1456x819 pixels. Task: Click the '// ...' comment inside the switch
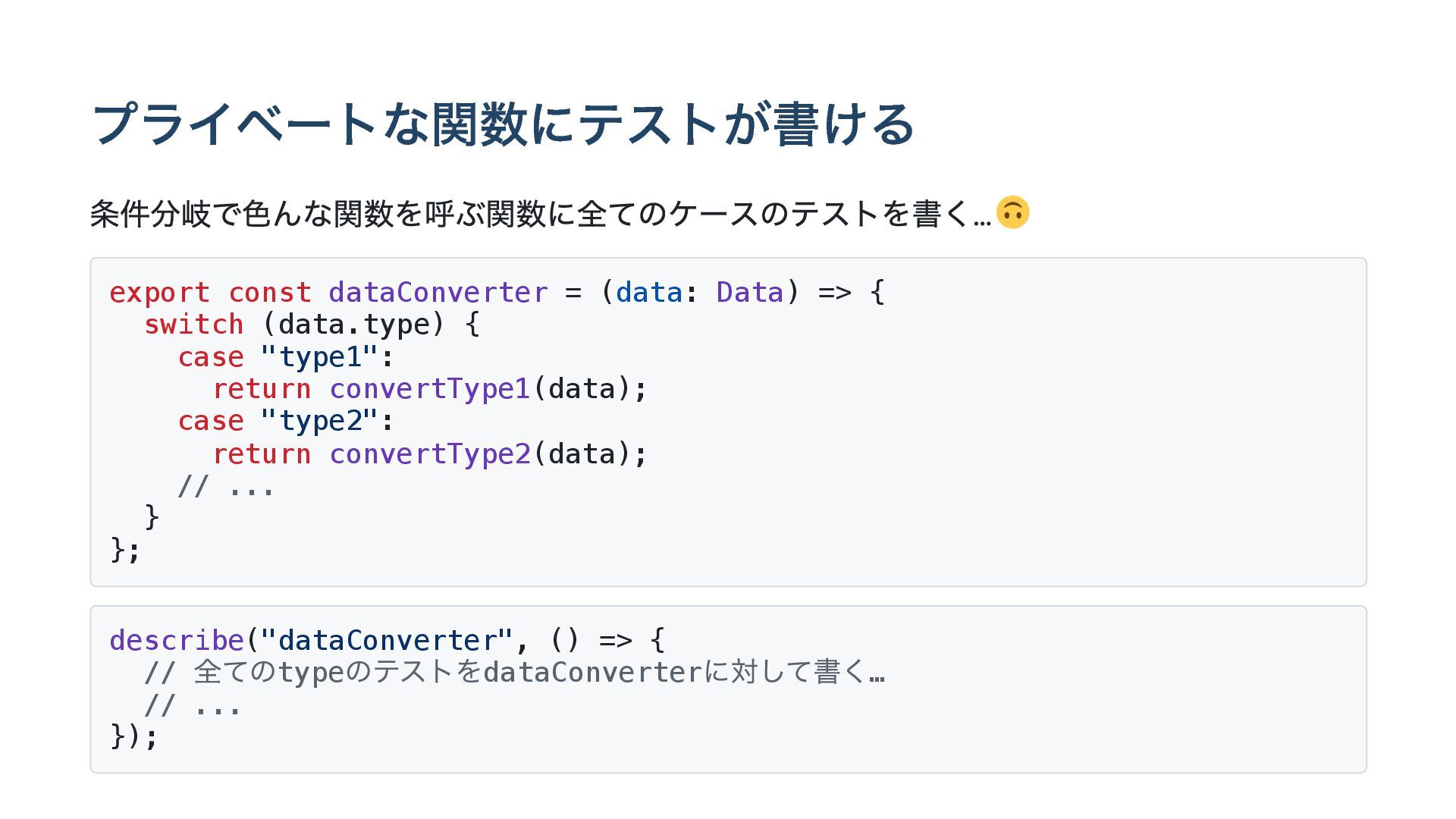[x=225, y=486]
